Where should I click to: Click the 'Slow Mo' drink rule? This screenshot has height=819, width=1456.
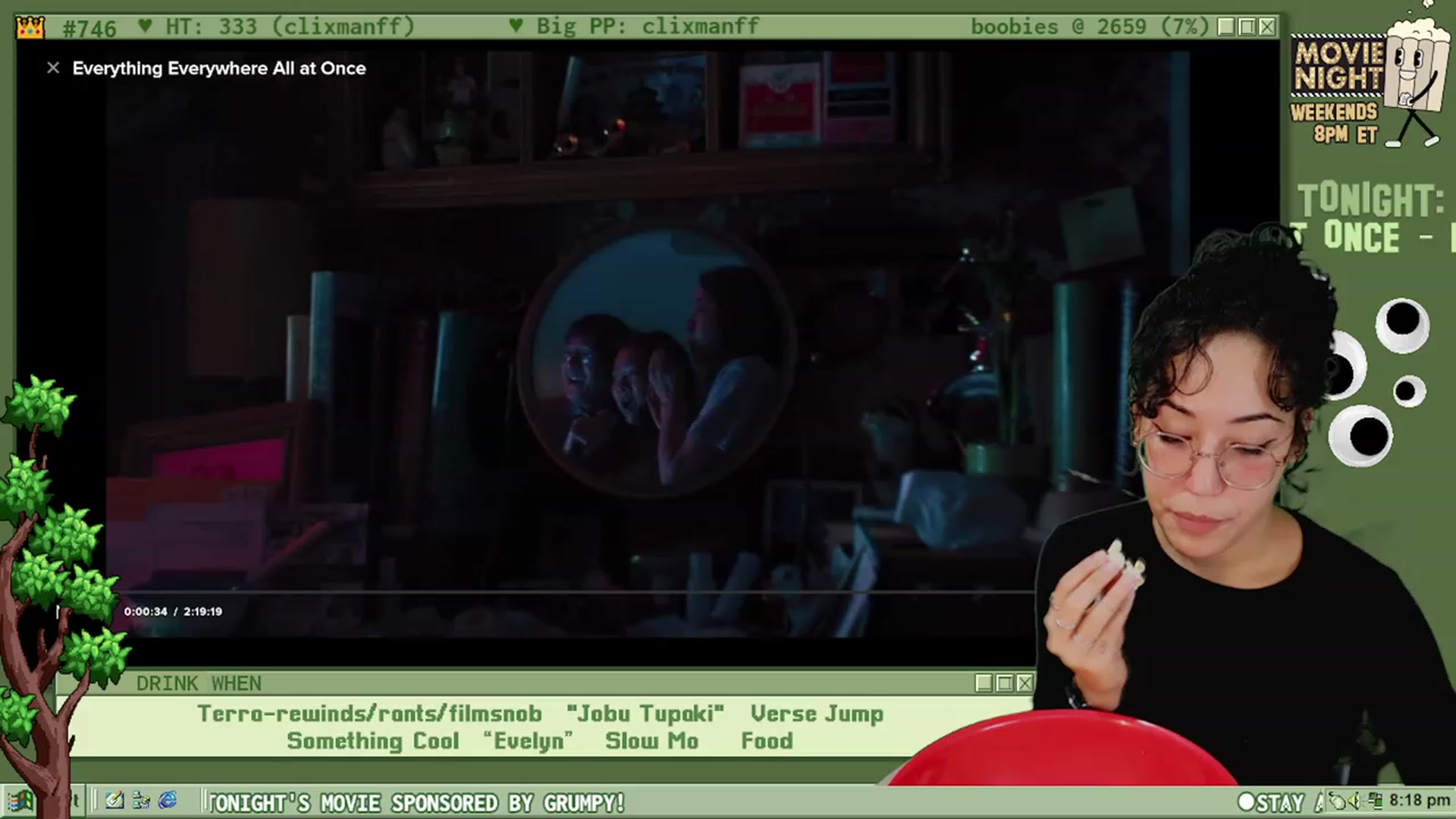click(651, 741)
